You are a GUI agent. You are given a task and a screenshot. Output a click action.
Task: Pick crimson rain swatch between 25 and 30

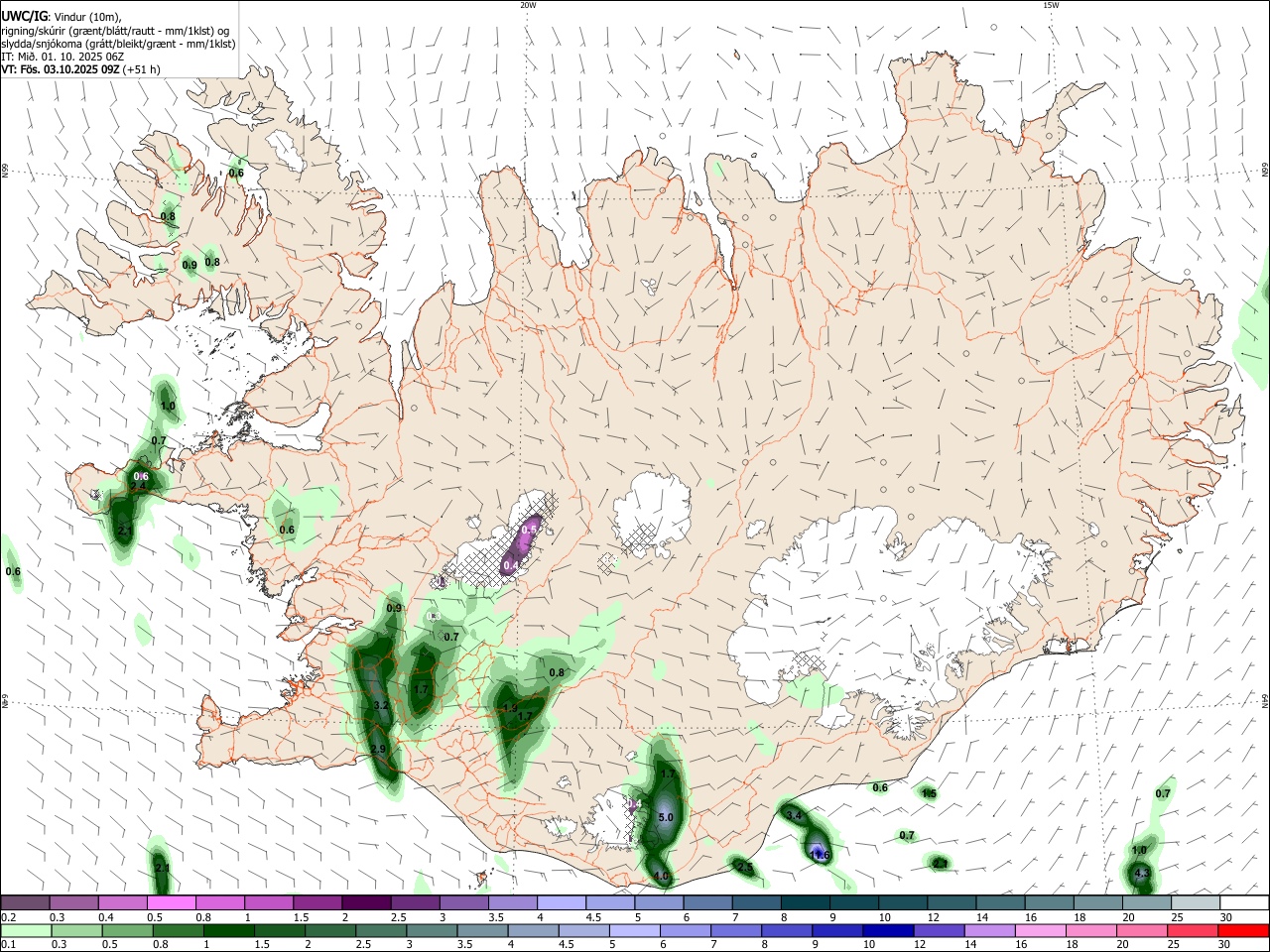(x=1196, y=930)
